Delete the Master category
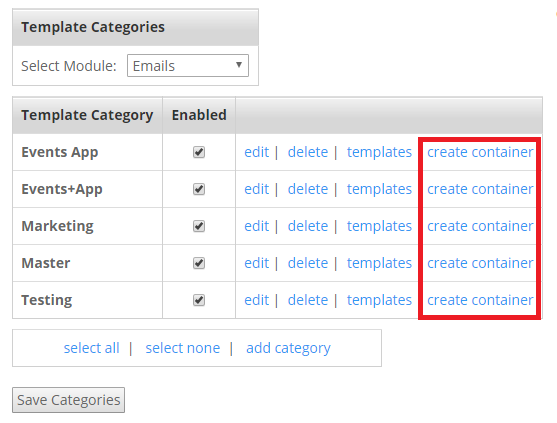 [308, 263]
